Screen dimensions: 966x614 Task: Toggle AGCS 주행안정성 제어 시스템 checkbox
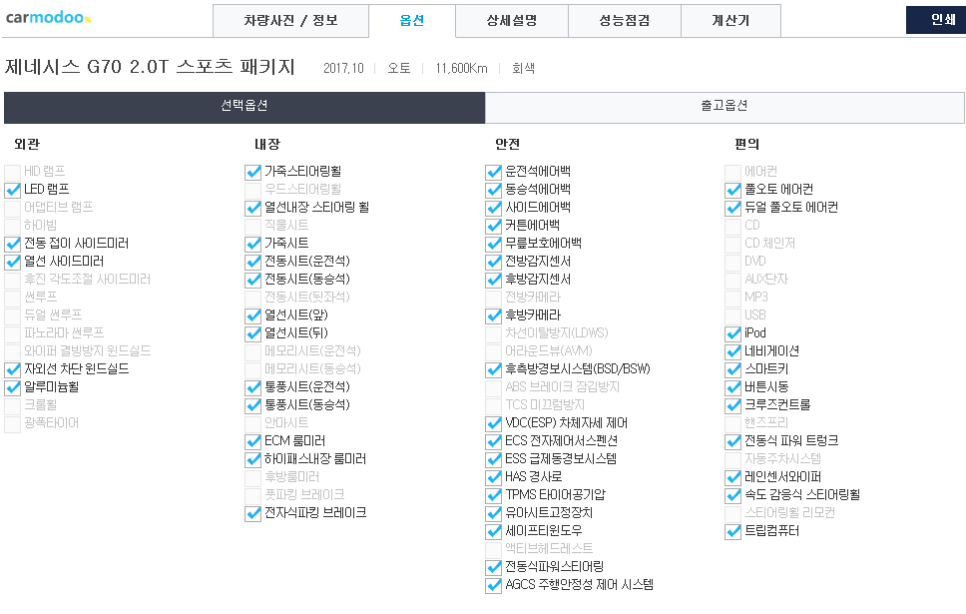point(493,585)
